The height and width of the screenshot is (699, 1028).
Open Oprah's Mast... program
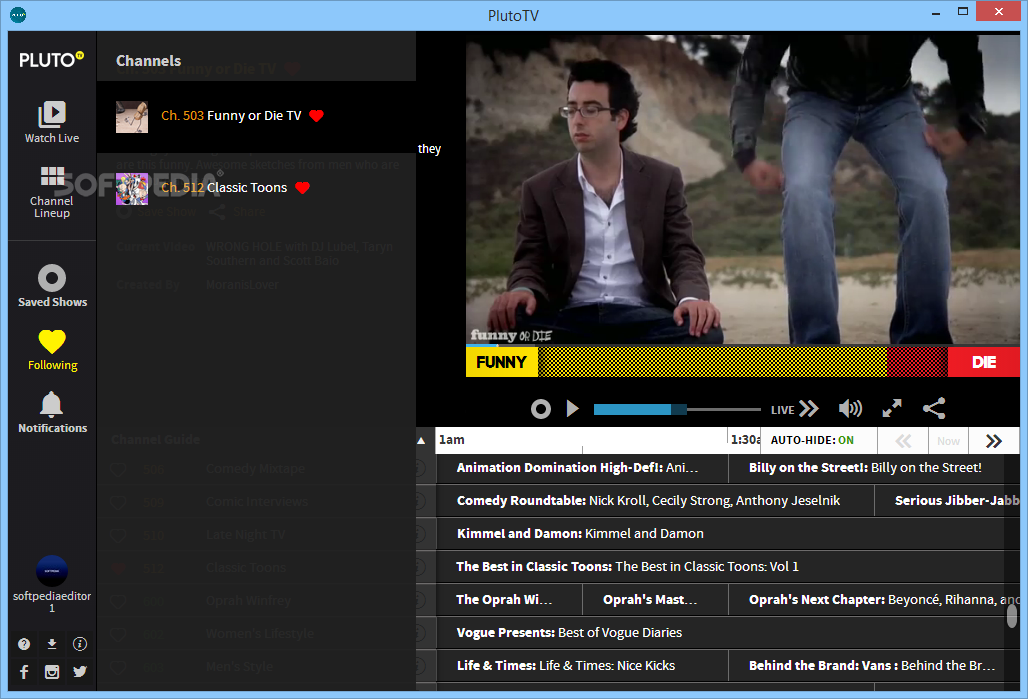[x=655, y=600]
